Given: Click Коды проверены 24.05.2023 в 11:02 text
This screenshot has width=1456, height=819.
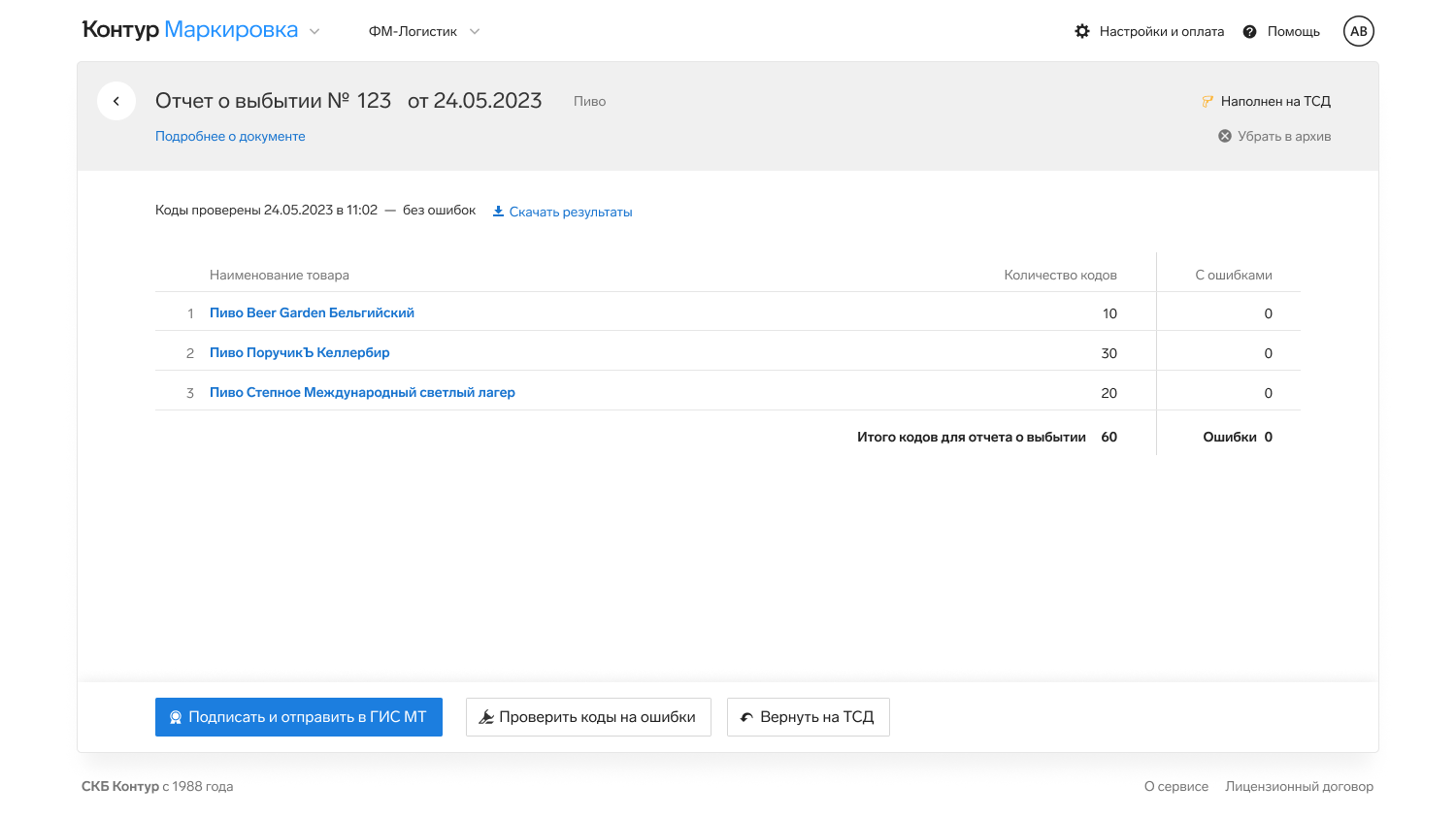Looking at the screenshot, I should [x=266, y=210].
